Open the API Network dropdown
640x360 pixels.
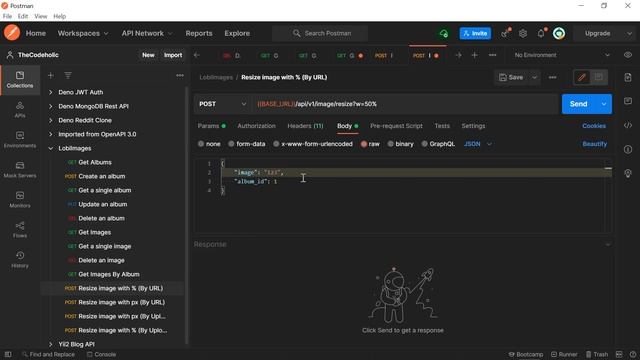tap(147, 33)
